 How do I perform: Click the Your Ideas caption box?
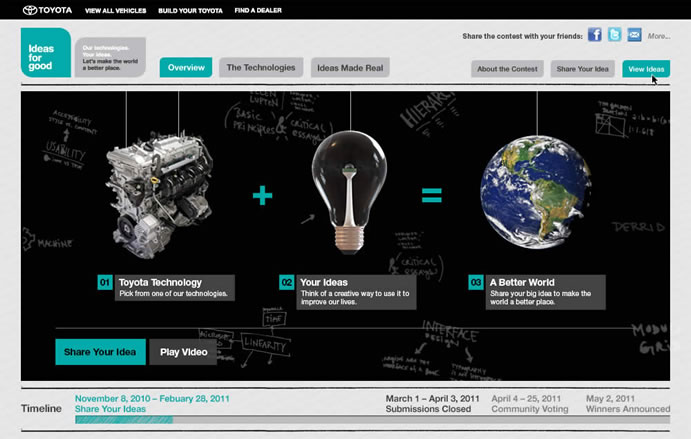point(357,292)
